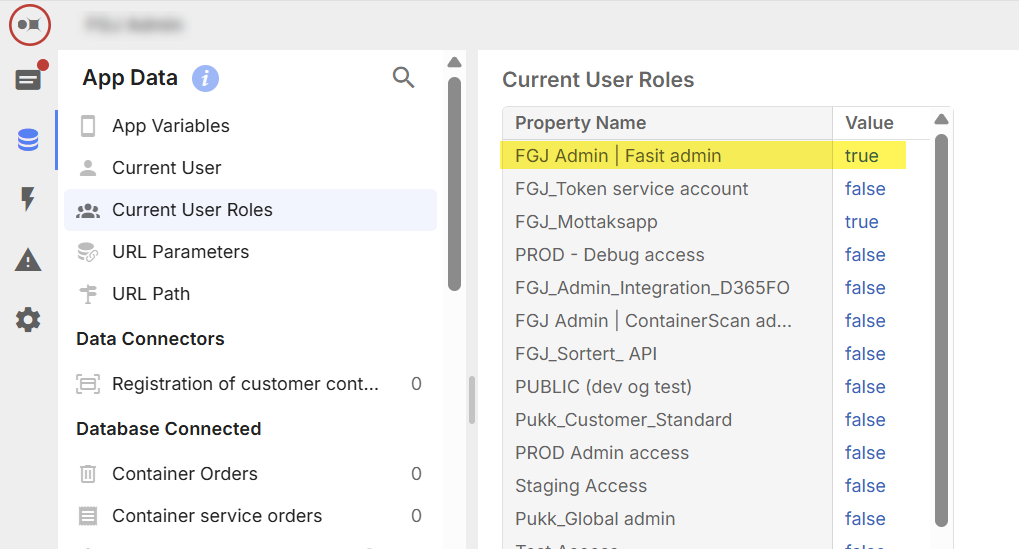The width and height of the screenshot is (1019, 549).
Task: Open the gear settings sidebar icon
Action: (29, 321)
